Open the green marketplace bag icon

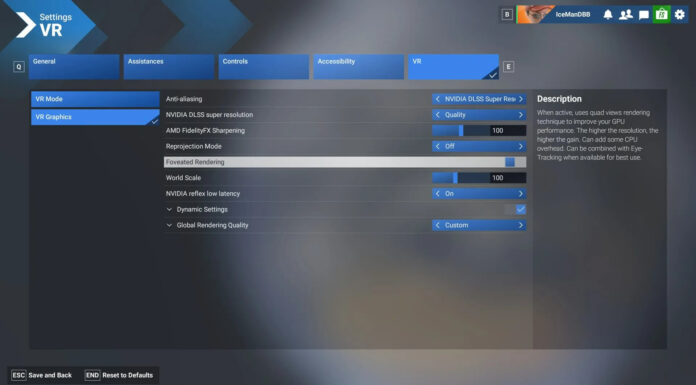coord(661,15)
